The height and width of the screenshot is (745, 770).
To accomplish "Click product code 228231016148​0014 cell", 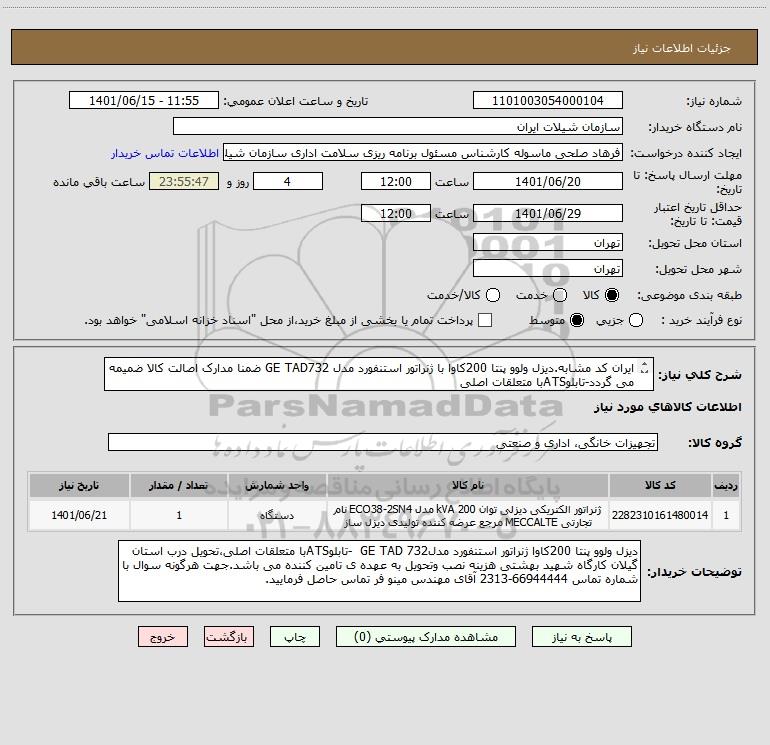I will 660,515.
